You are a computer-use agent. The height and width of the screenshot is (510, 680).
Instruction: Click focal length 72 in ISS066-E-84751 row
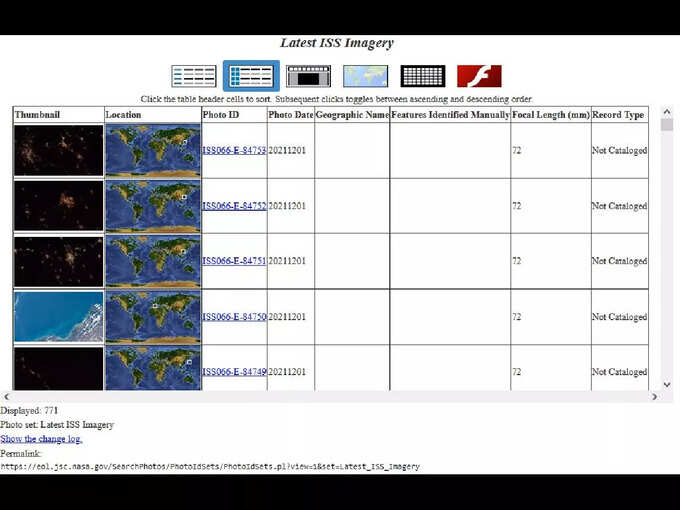click(x=517, y=261)
